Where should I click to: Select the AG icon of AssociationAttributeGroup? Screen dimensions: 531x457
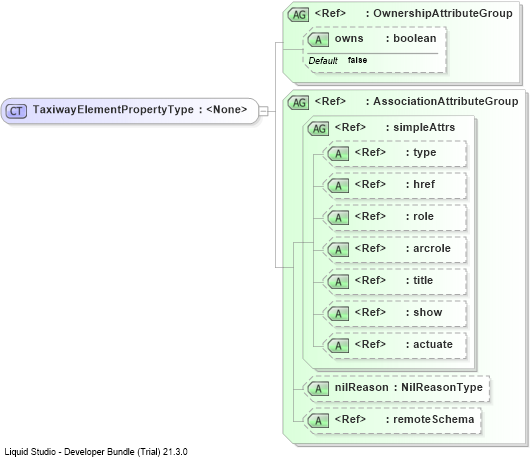pos(298,102)
